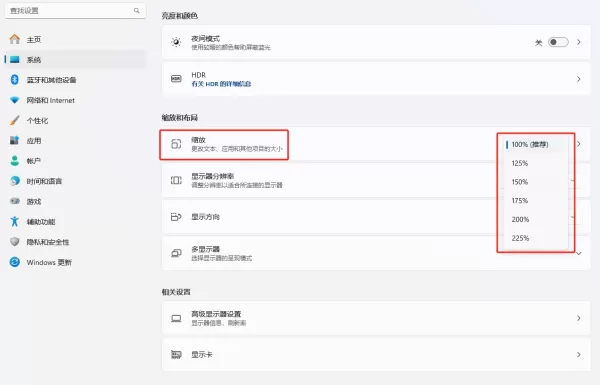Click the laptop icon for 高级显示器设置
The height and width of the screenshot is (385, 600).
tap(176, 318)
